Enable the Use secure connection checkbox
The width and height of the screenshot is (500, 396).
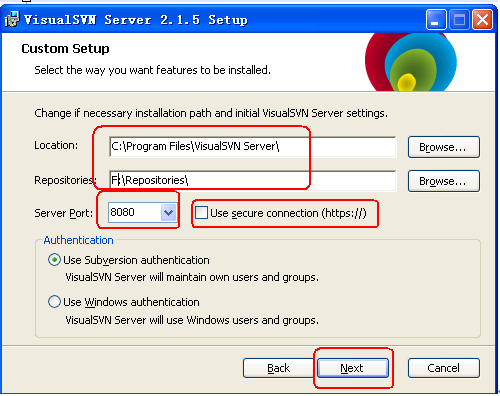pyautogui.click(x=201, y=213)
